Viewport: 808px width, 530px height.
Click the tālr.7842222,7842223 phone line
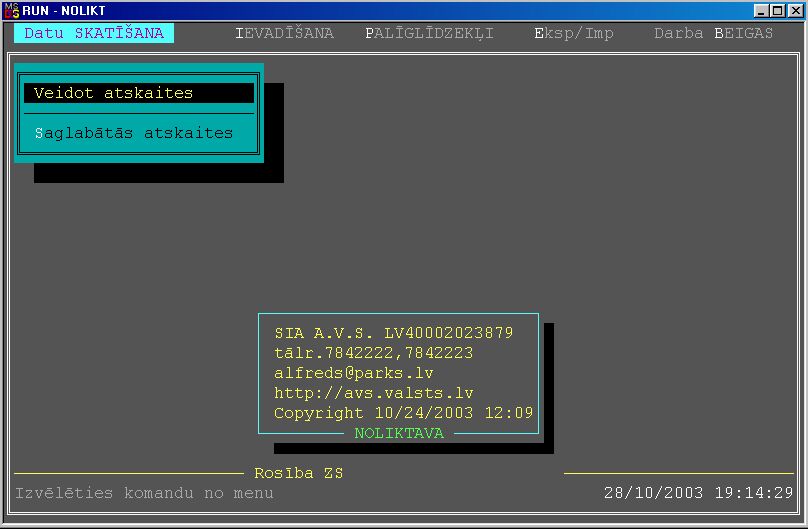(374, 353)
